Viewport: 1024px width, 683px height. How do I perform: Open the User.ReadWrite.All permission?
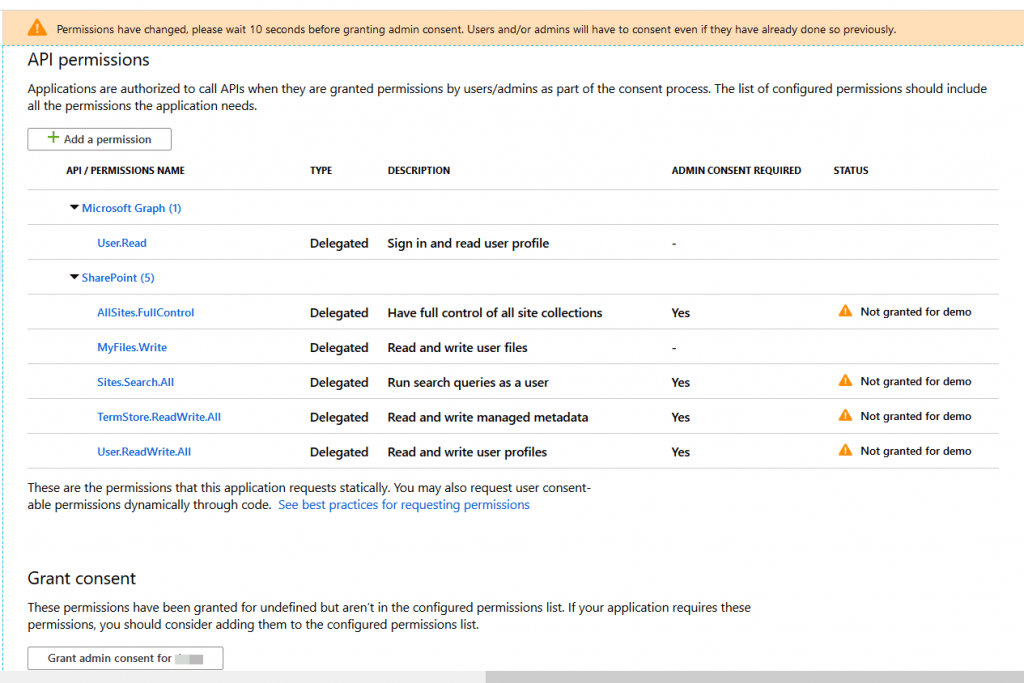[144, 452]
